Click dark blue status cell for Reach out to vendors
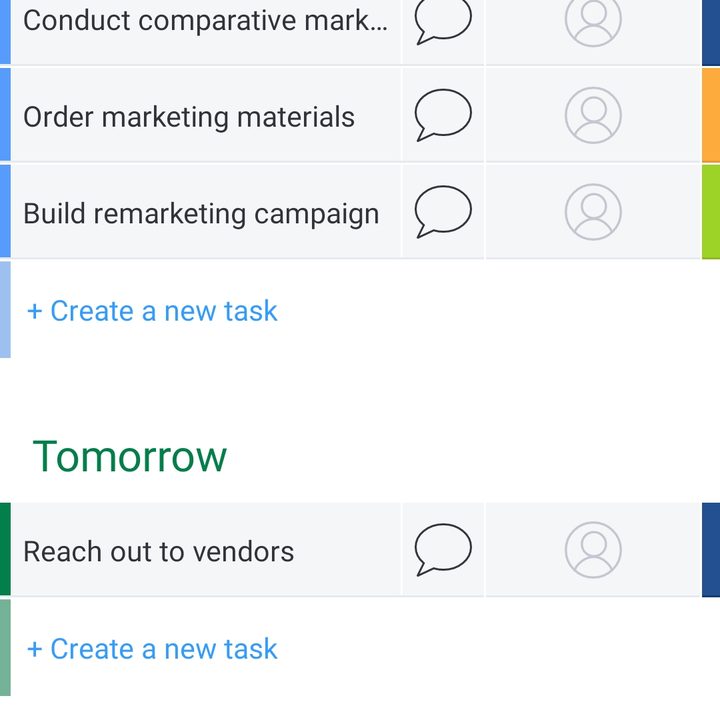 tap(711, 550)
